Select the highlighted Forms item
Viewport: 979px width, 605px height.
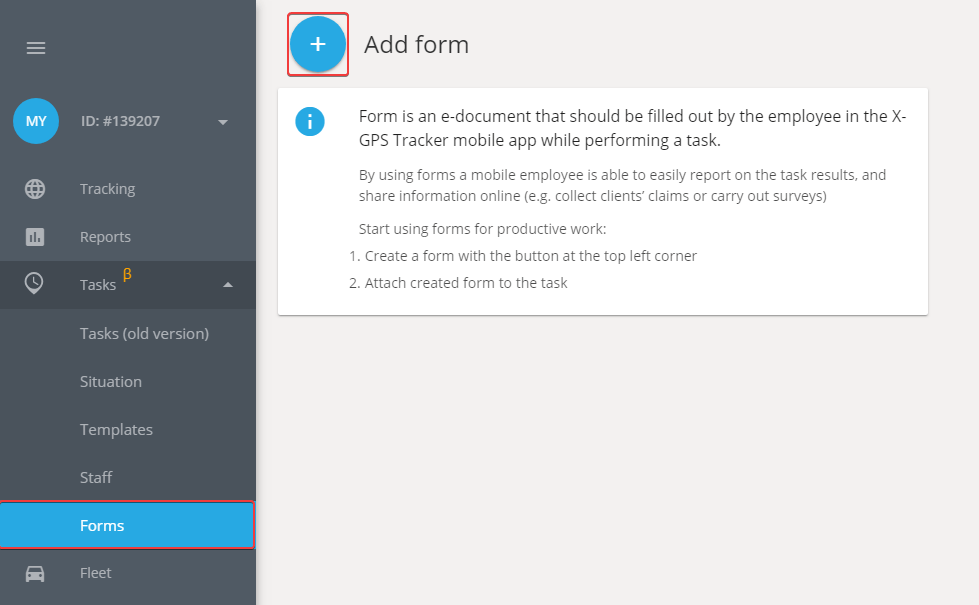127,526
